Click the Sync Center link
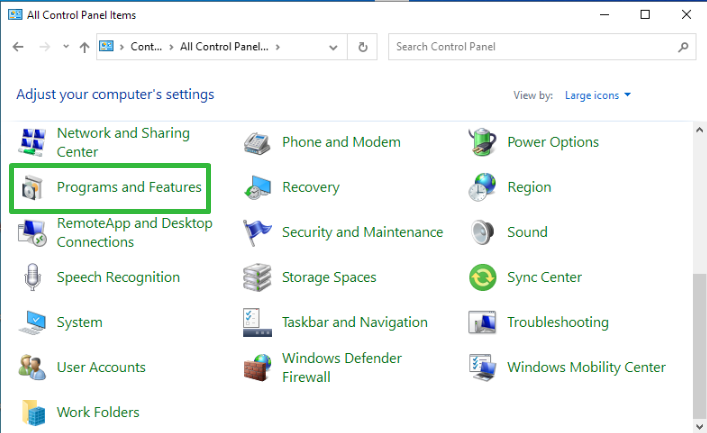This screenshot has width=707, height=433. click(x=544, y=277)
